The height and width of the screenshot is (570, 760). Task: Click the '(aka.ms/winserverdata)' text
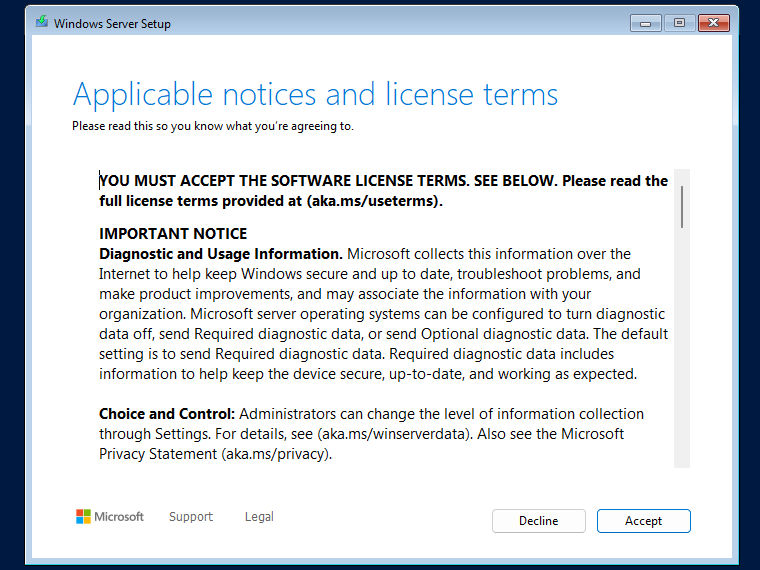pos(395,434)
